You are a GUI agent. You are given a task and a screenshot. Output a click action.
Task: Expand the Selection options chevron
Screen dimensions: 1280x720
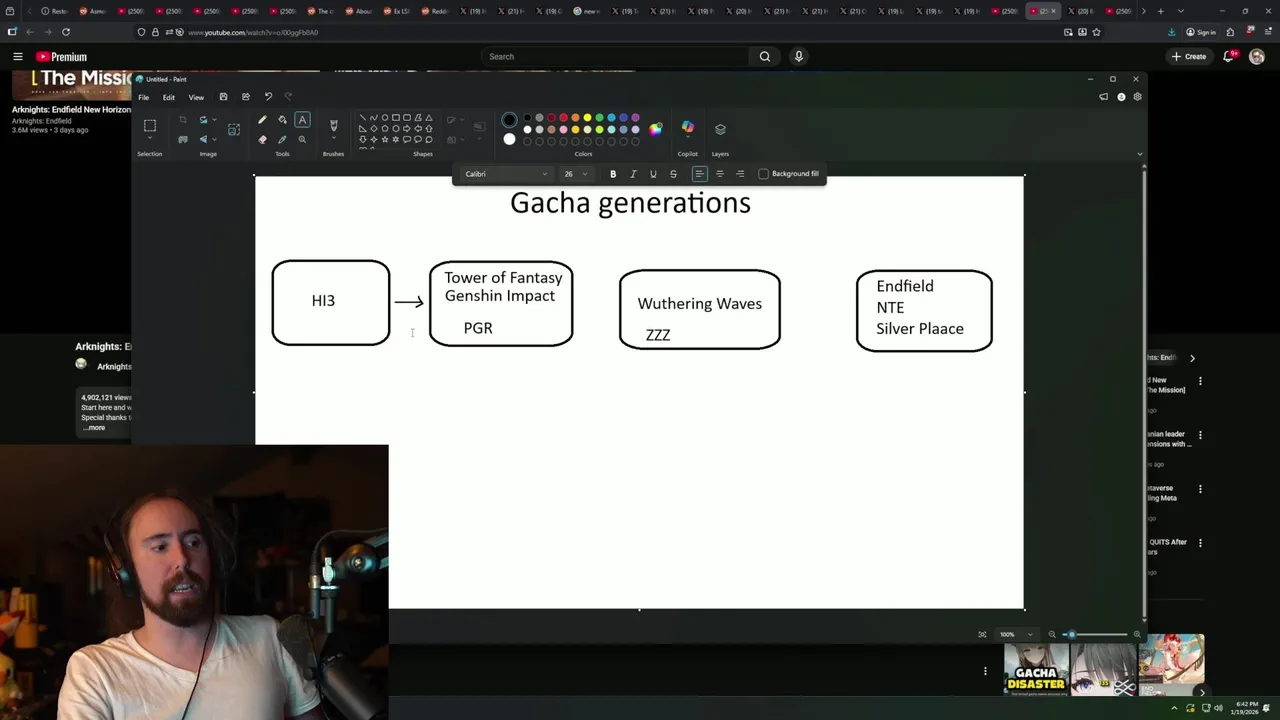pos(150,139)
